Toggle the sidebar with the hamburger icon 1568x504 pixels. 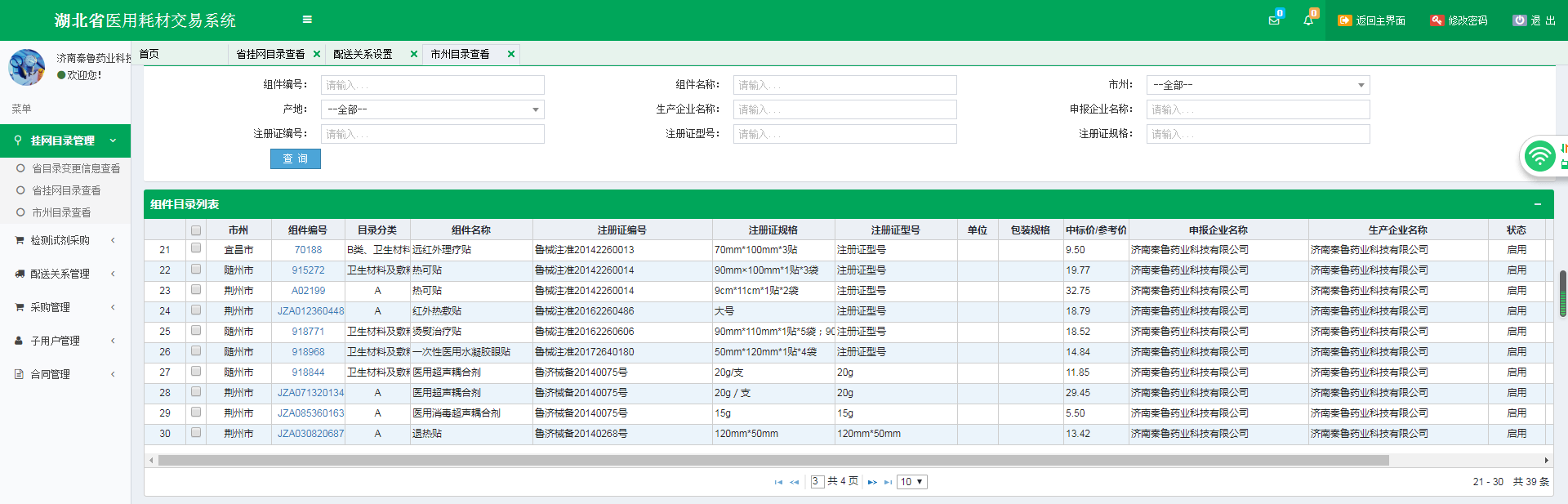click(x=307, y=20)
